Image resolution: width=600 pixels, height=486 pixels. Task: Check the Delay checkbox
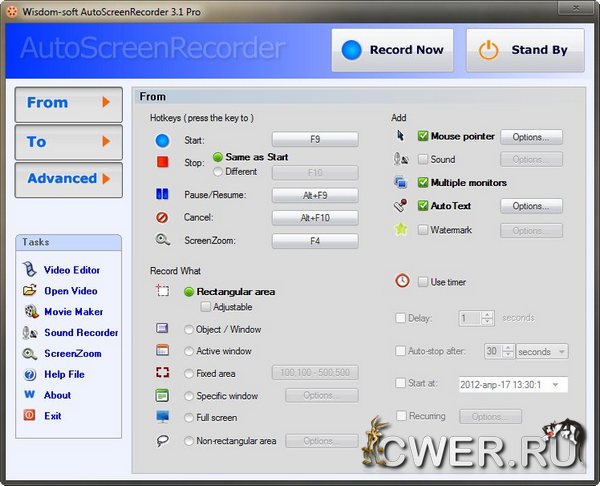pos(400,318)
